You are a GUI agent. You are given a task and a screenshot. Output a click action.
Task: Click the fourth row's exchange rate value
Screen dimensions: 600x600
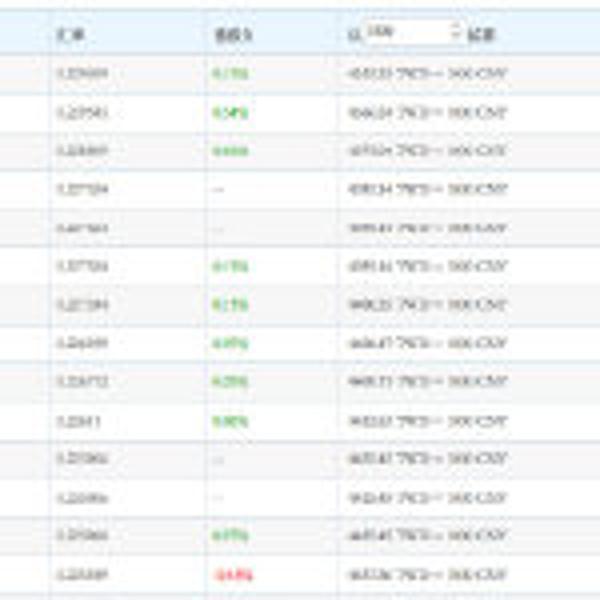coord(81,189)
